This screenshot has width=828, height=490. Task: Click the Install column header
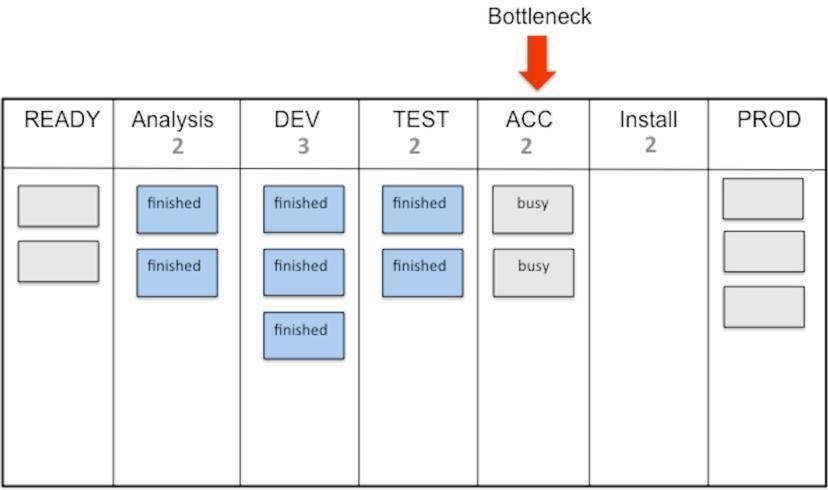[648, 119]
